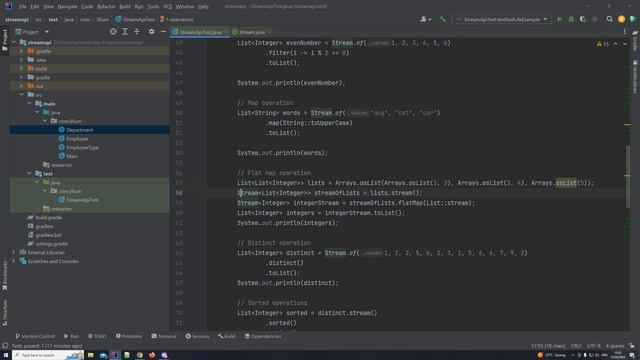Expand the .gradle folder
Image resolution: width=640 pixels, height=360 pixels.
pos(22,51)
